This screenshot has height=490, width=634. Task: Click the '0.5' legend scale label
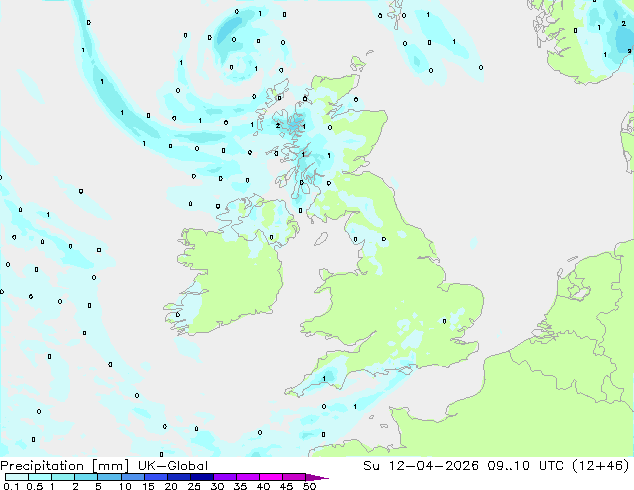pyautogui.click(x=34, y=486)
